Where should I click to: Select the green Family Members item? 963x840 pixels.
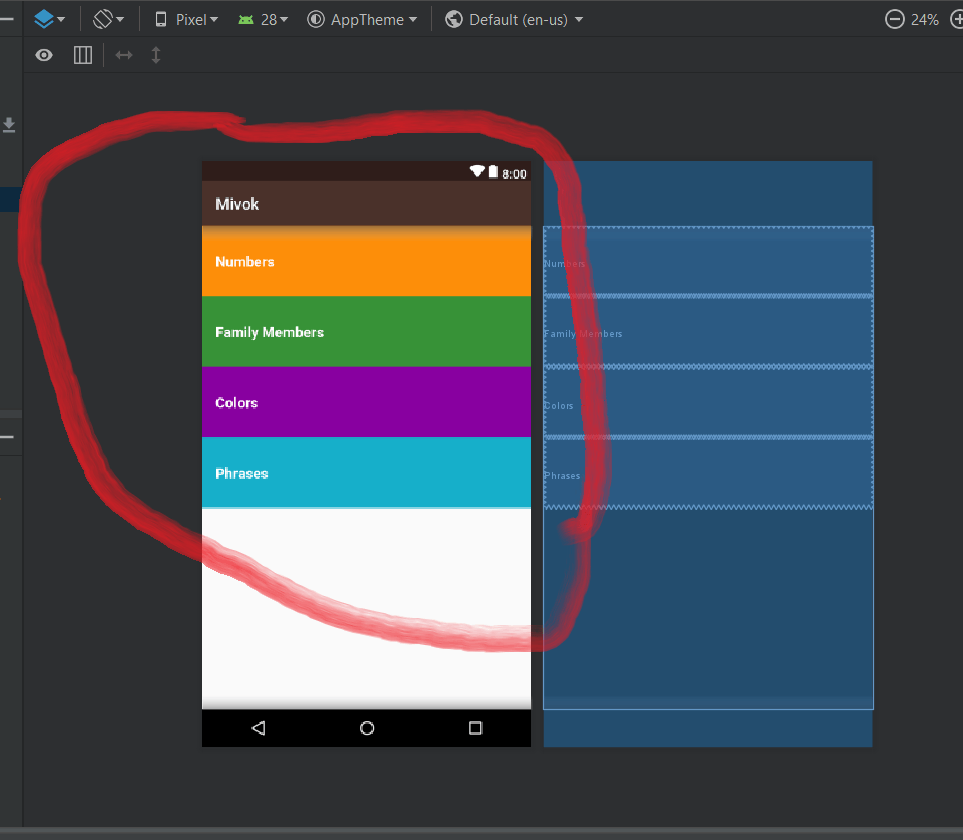point(366,332)
